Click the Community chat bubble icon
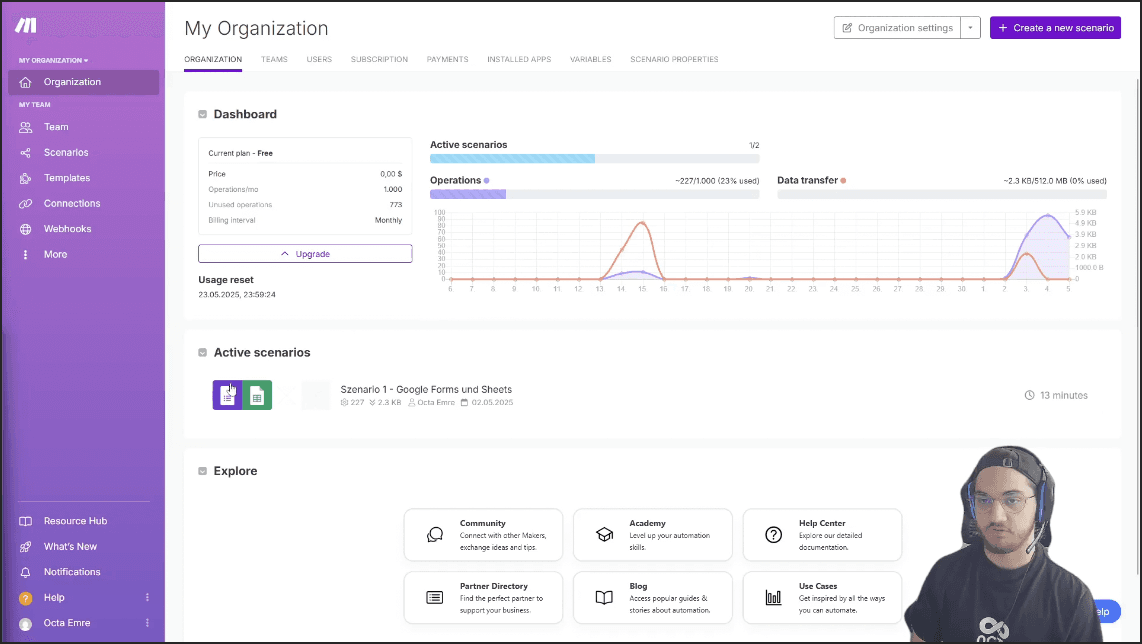The width and height of the screenshot is (1142, 644). [435, 535]
